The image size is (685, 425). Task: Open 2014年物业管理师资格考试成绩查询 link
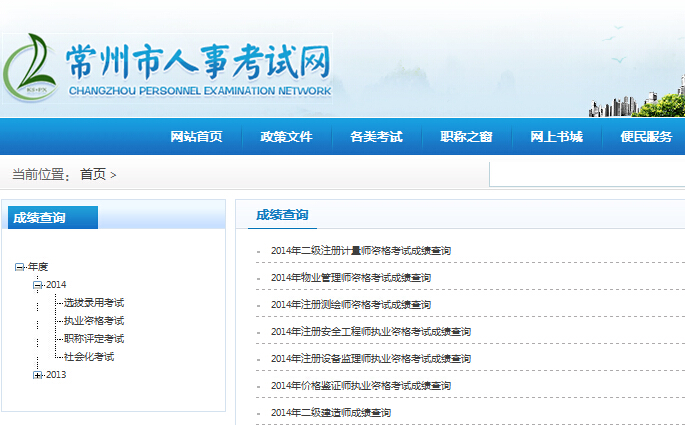coord(351,278)
